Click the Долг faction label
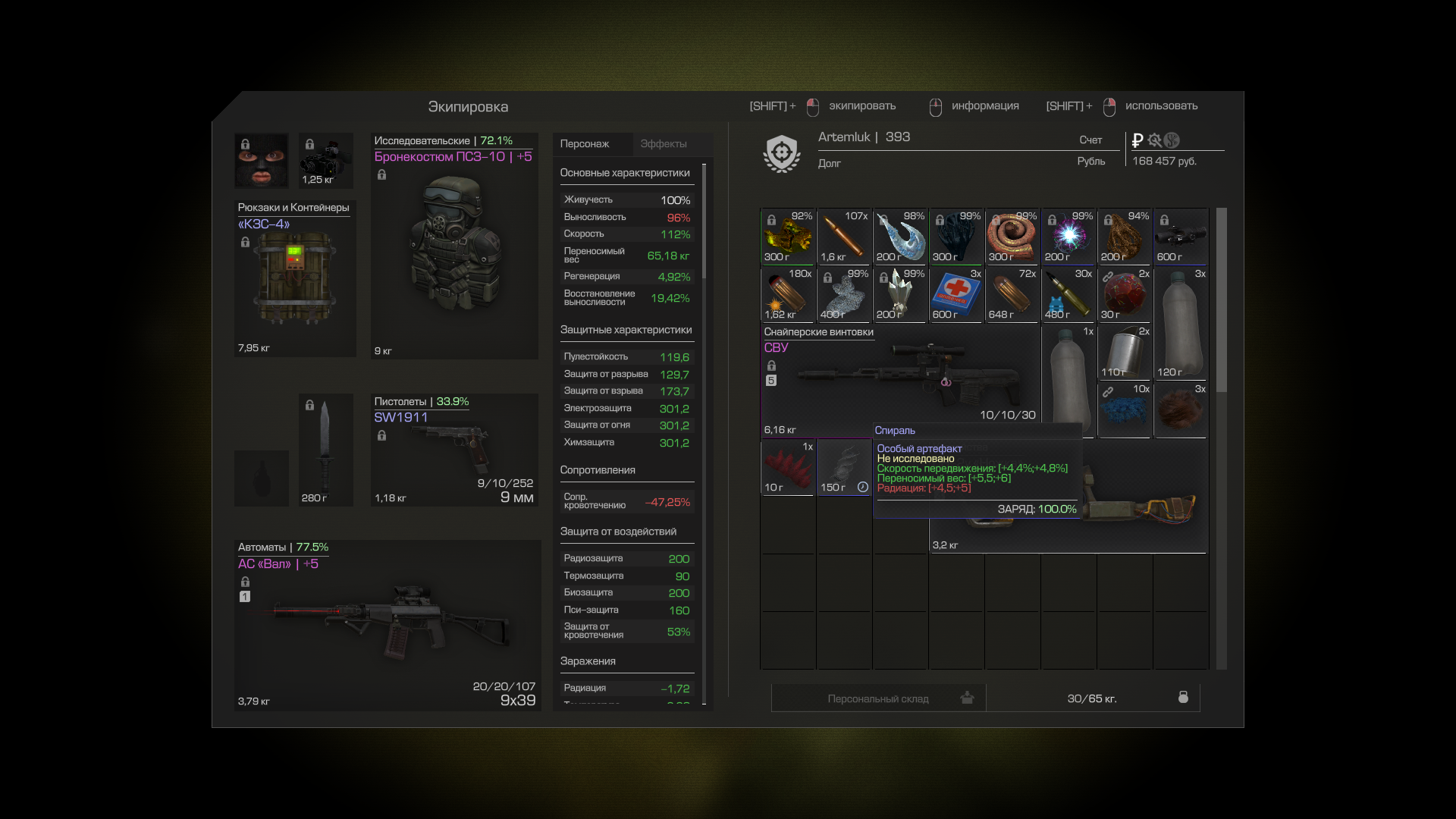 tap(829, 163)
